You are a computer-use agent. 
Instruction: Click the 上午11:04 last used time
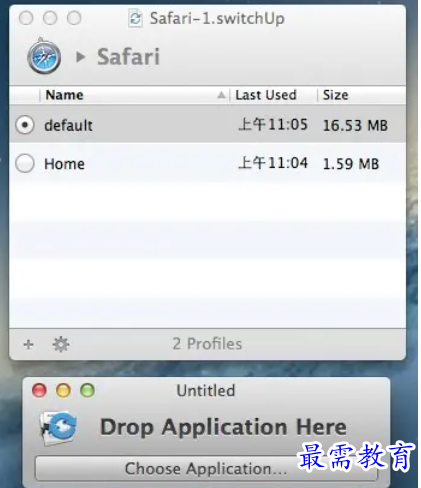point(273,163)
